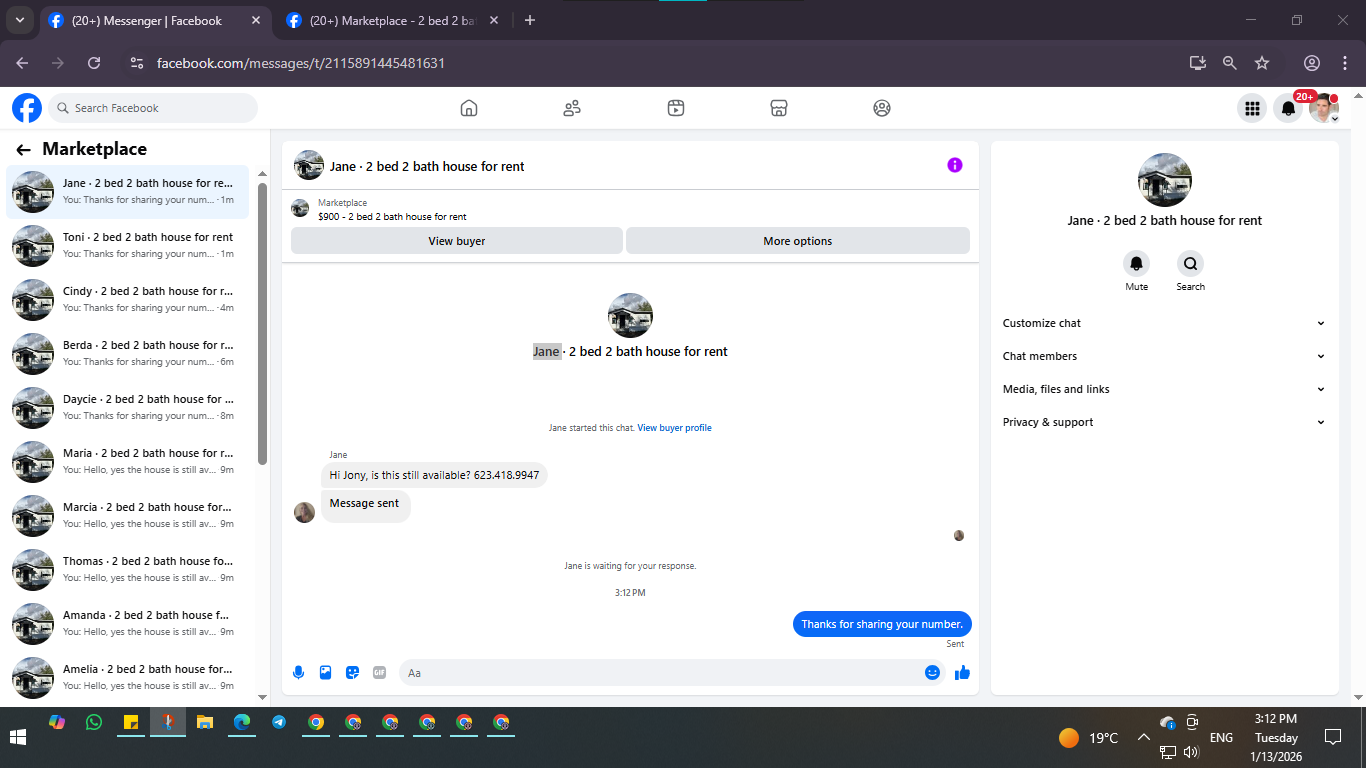Click the browser zoom magnifier icon
The image size is (1366, 768).
(1230, 63)
